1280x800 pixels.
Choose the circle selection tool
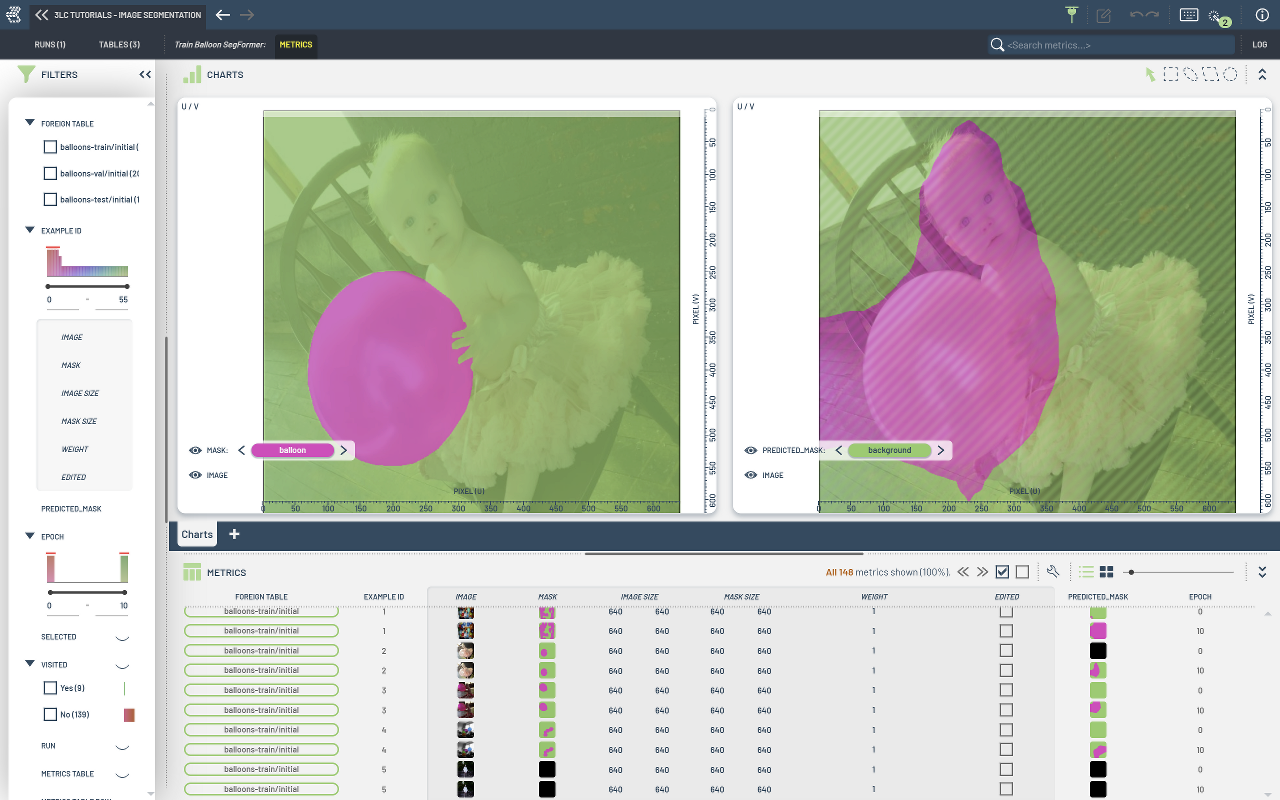point(1230,74)
